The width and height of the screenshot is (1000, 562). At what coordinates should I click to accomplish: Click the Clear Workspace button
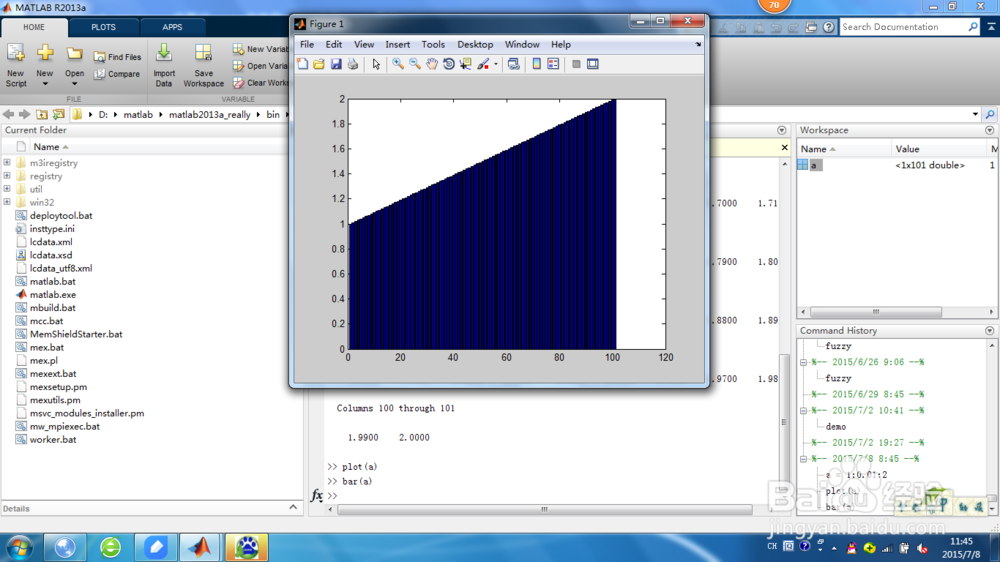click(261, 83)
